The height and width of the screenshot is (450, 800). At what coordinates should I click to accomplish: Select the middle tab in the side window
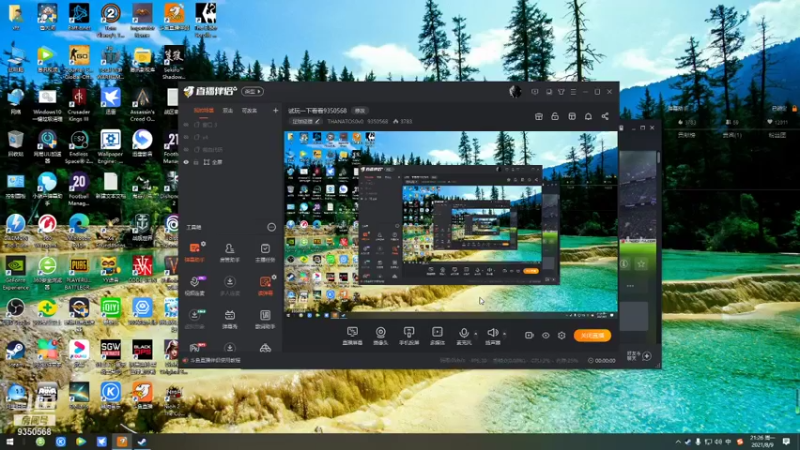coord(732,135)
